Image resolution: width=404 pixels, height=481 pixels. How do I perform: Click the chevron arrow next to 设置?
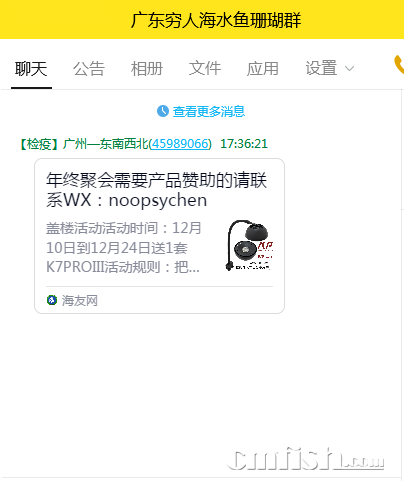(x=349, y=69)
